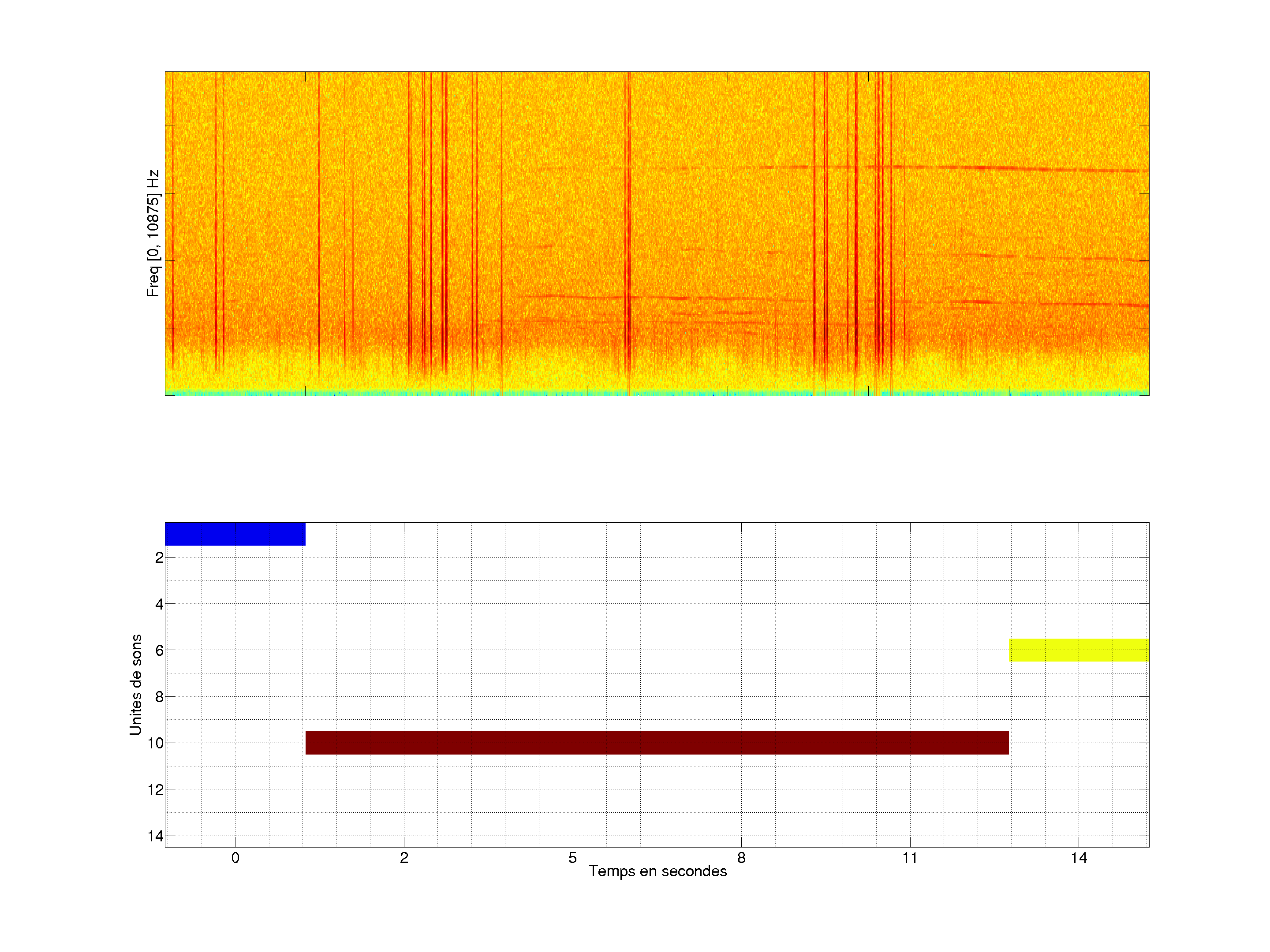Viewport: 1270px width, 952px height.
Task: Click the 'Temps en secondes' axis label
Action: click(x=657, y=871)
